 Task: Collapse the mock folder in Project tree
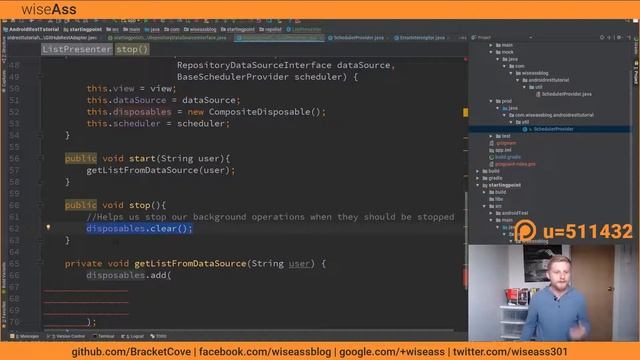[x=491, y=52]
